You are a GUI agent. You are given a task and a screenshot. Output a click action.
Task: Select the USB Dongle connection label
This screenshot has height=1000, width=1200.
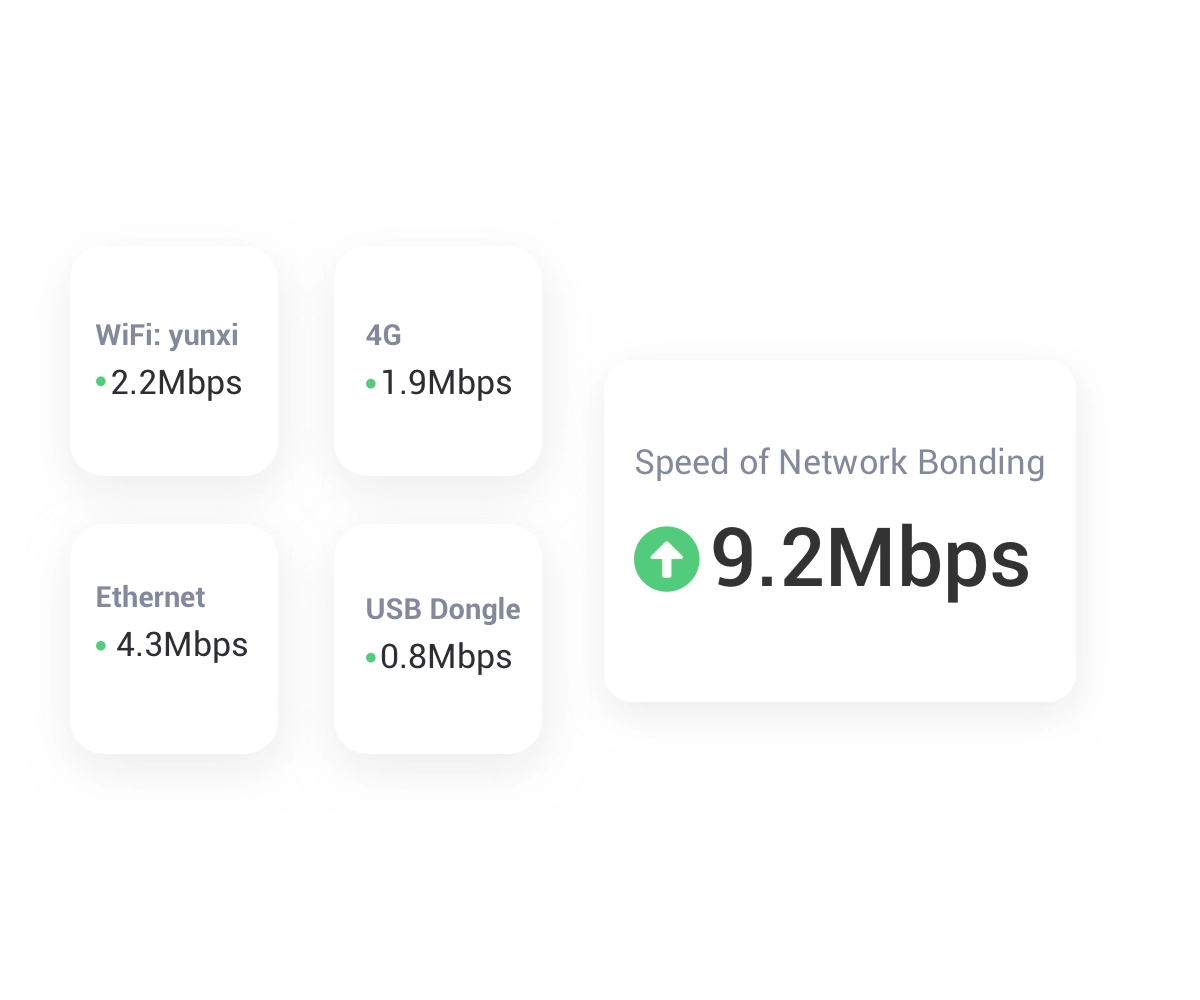pyautogui.click(x=443, y=609)
